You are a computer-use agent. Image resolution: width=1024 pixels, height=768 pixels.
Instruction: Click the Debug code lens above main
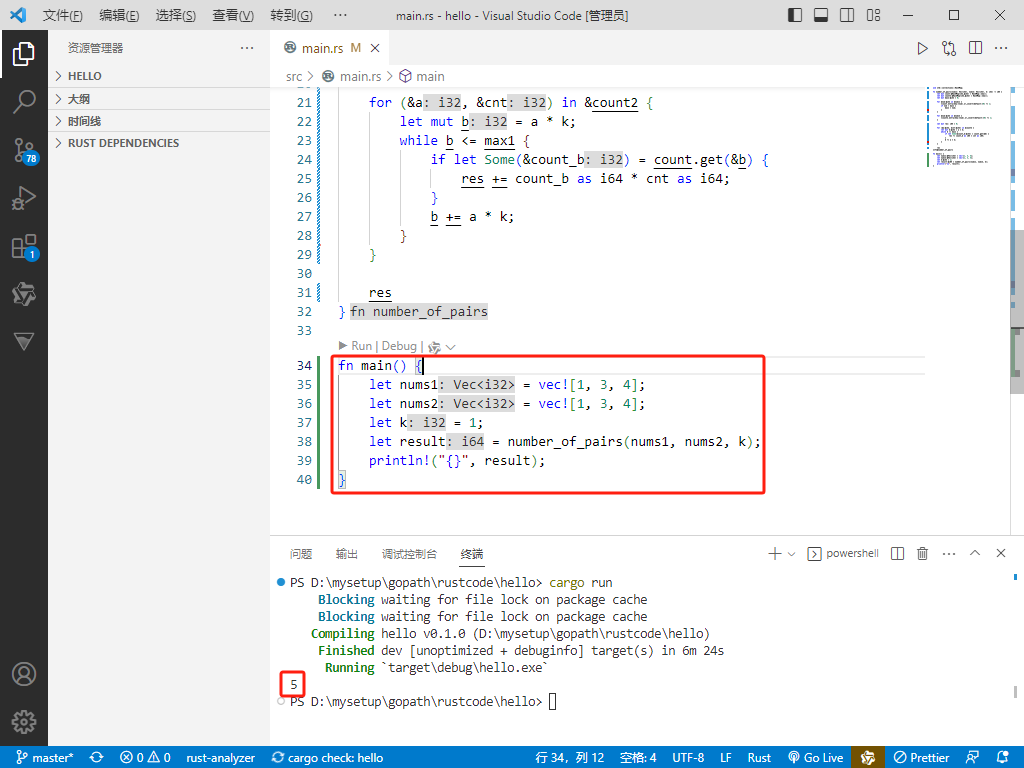pyautogui.click(x=399, y=346)
